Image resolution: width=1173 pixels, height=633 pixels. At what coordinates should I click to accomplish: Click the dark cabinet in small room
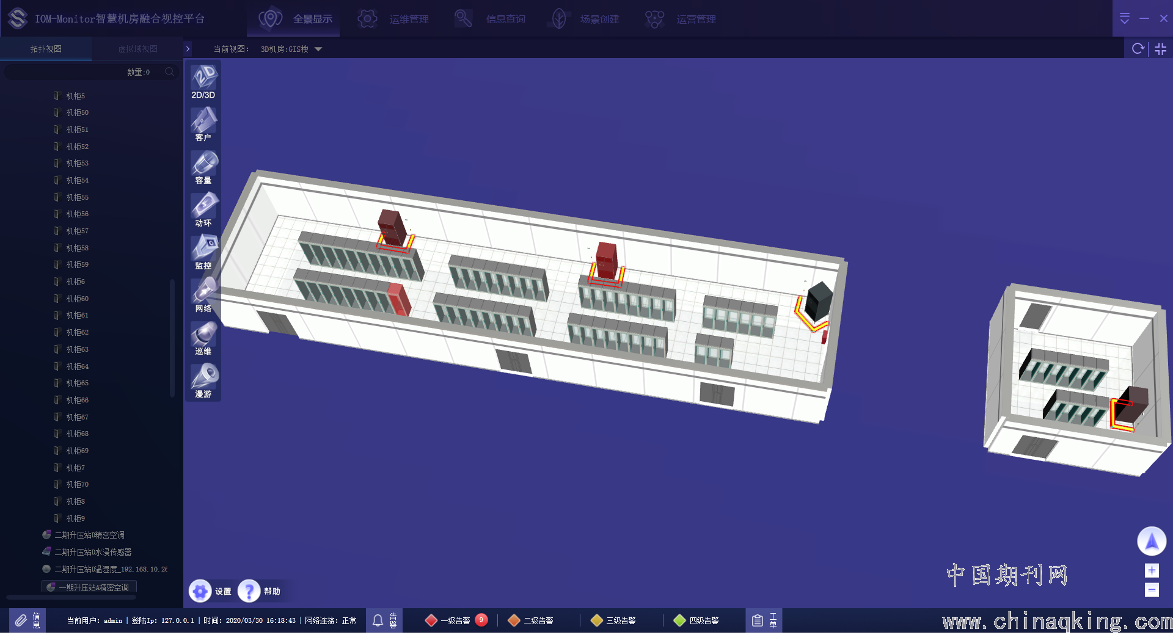click(1132, 405)
